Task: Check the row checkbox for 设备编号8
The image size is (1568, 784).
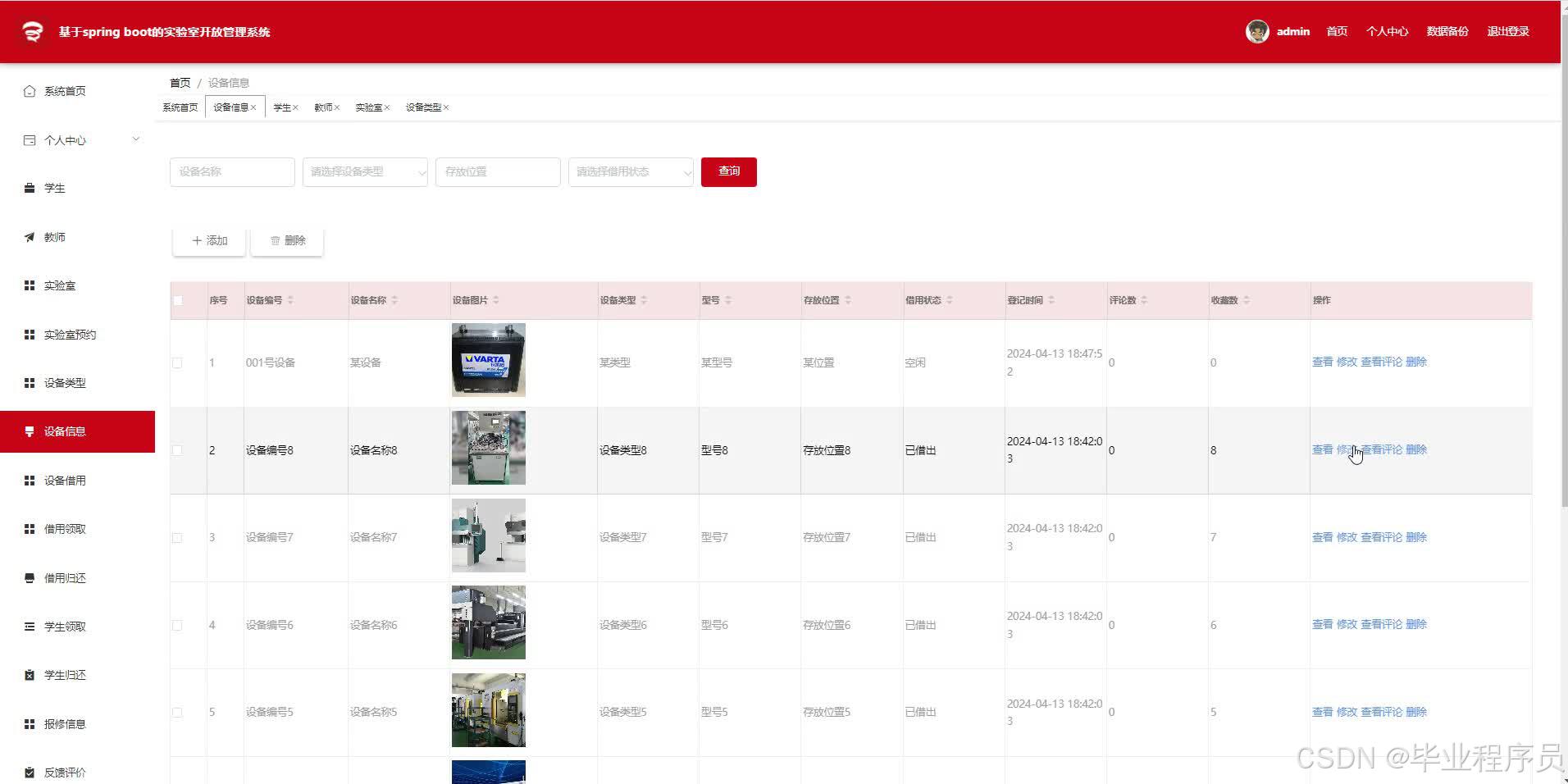Action: [177, 450]
